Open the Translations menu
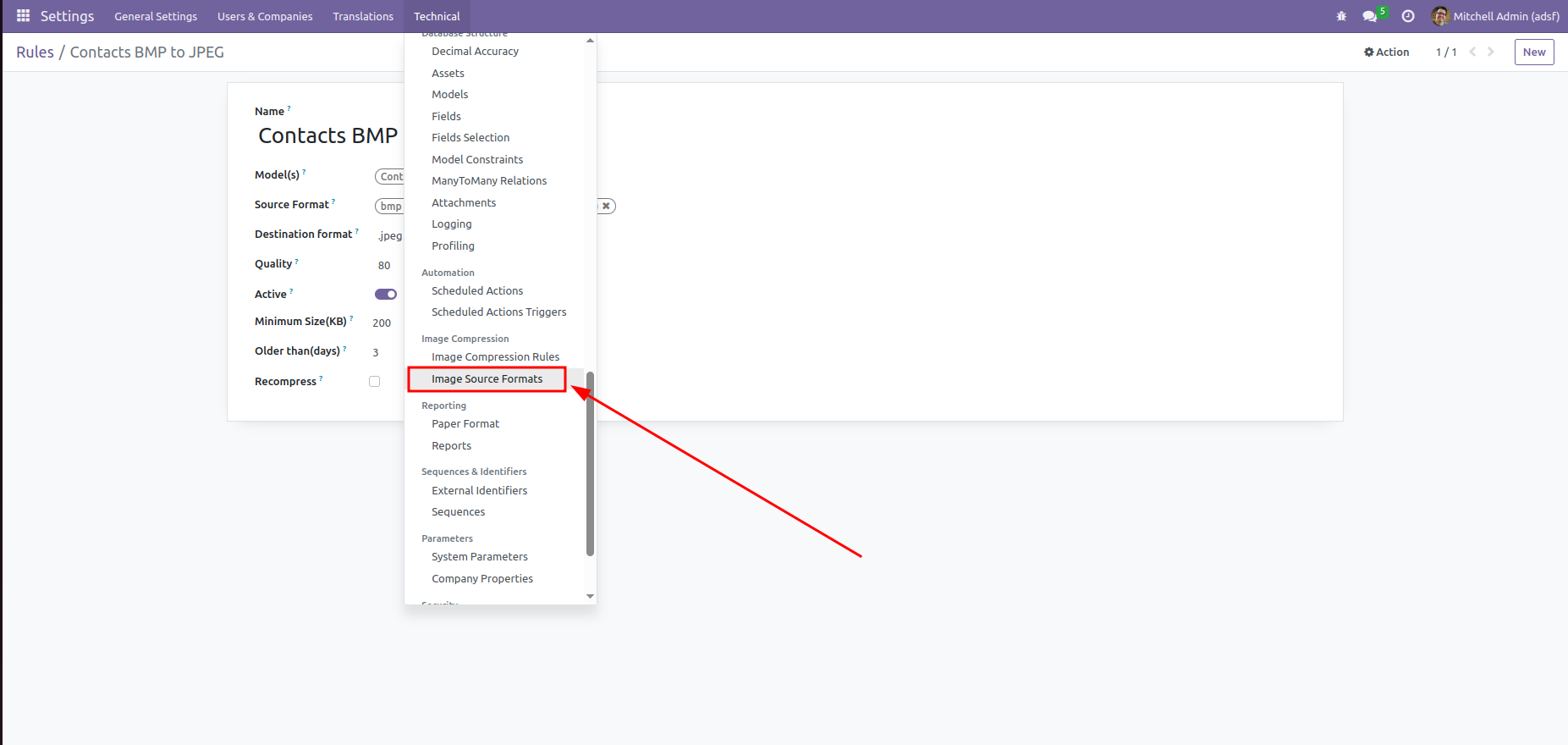This screenshot has height=745, width=1568. (363, 16)
